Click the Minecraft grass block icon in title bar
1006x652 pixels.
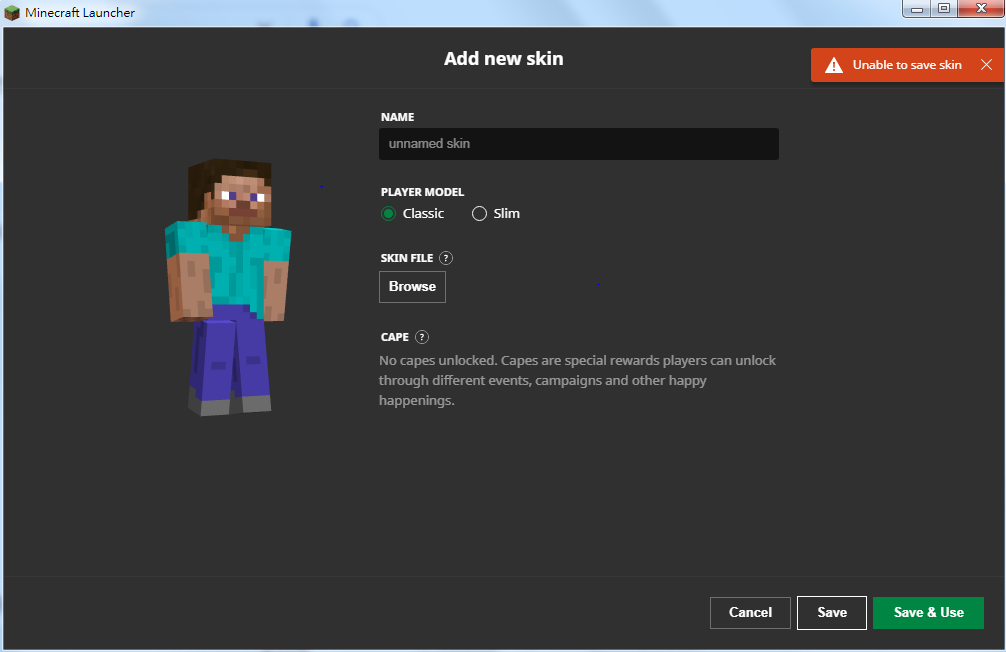click(12, 13)
